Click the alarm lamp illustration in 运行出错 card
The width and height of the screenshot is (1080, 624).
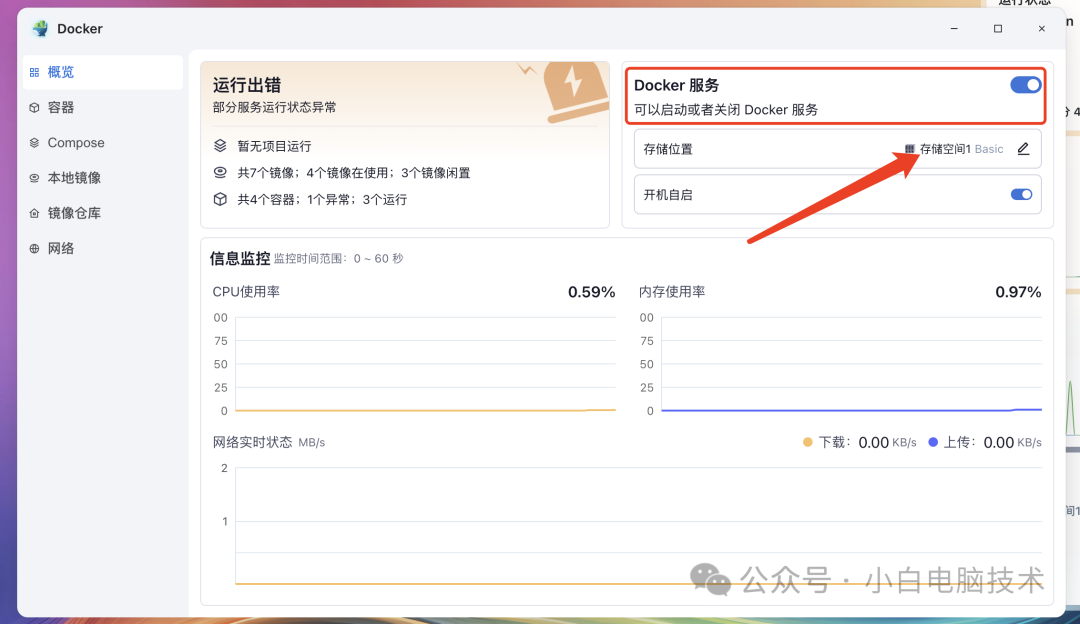[575, 92]
